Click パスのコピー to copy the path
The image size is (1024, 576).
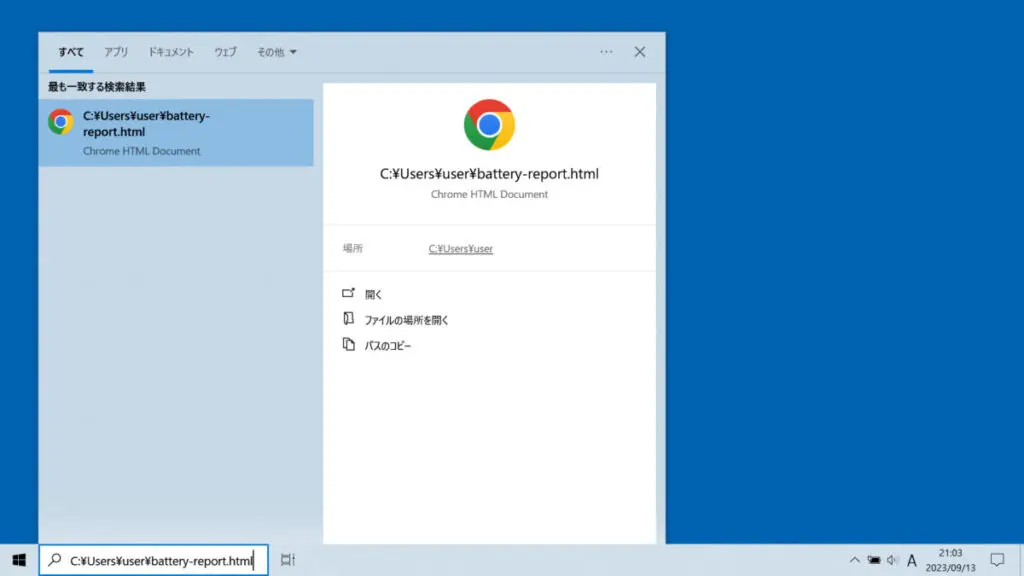click(x=387, y=345)
